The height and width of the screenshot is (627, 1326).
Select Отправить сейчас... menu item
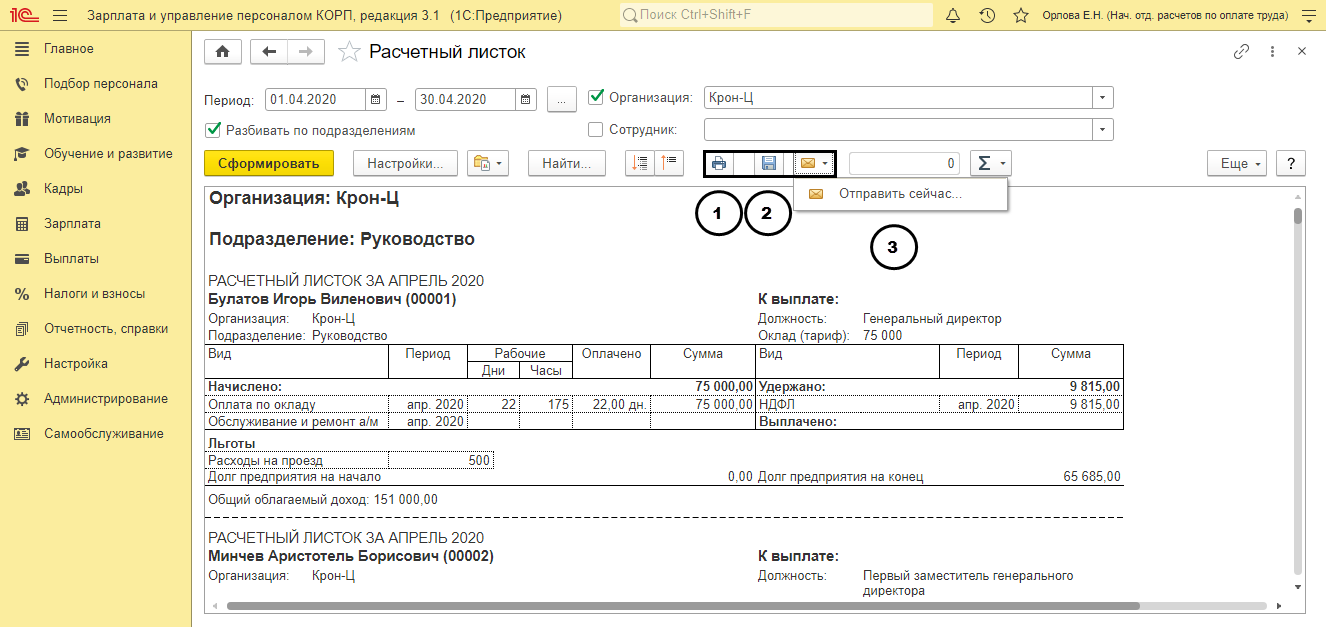899,194
